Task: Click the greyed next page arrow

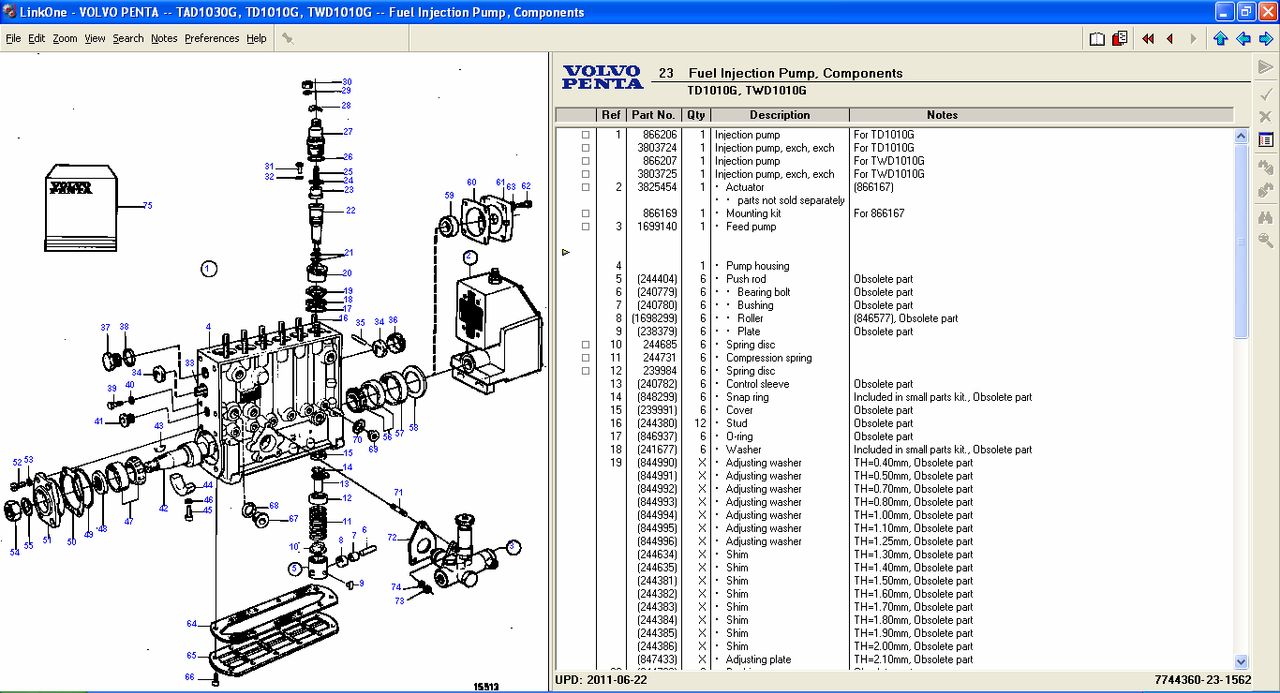Action: click(x=1193, y=39)
